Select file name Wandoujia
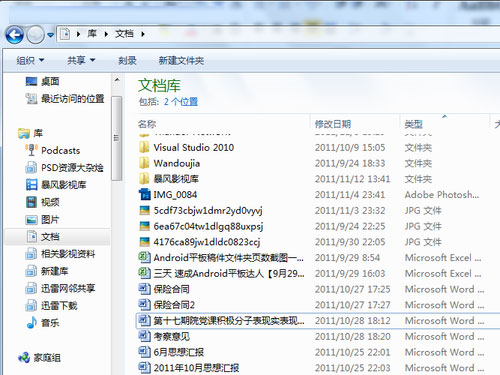The image size is (500, 375). pyautogui.click(x=177, y=163)
